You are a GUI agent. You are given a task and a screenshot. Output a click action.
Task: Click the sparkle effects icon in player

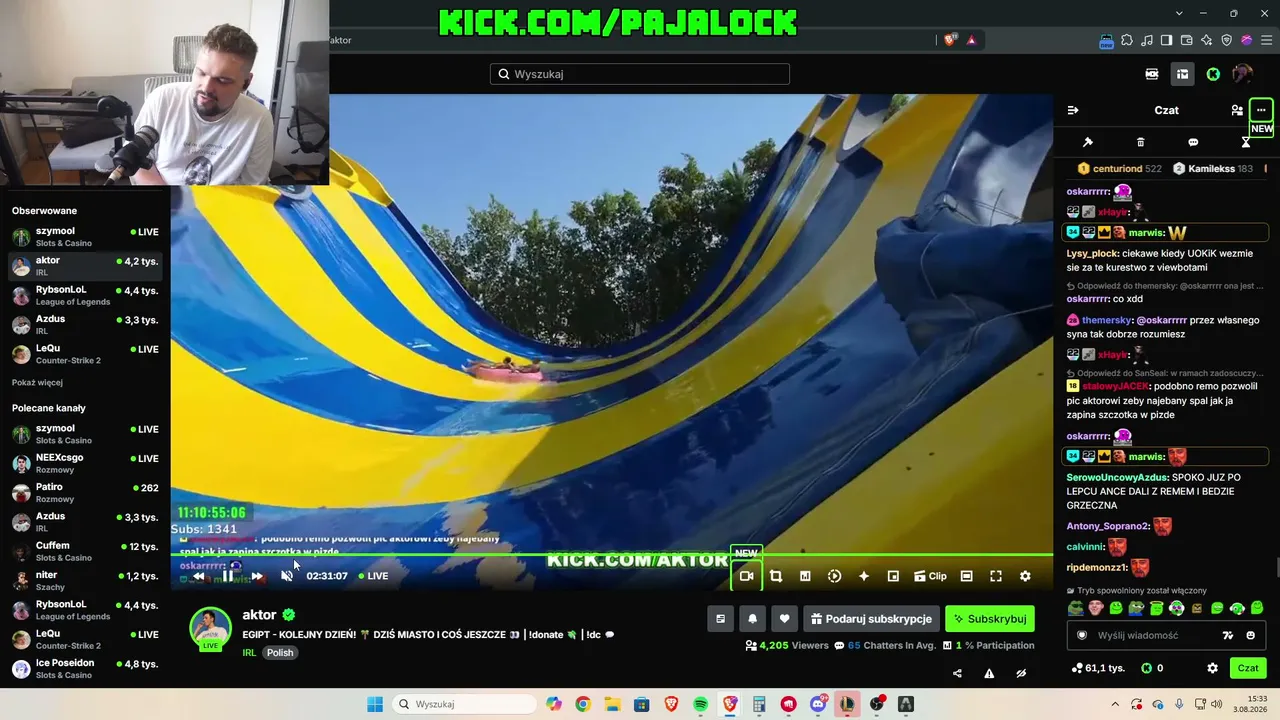click(864, 576)
